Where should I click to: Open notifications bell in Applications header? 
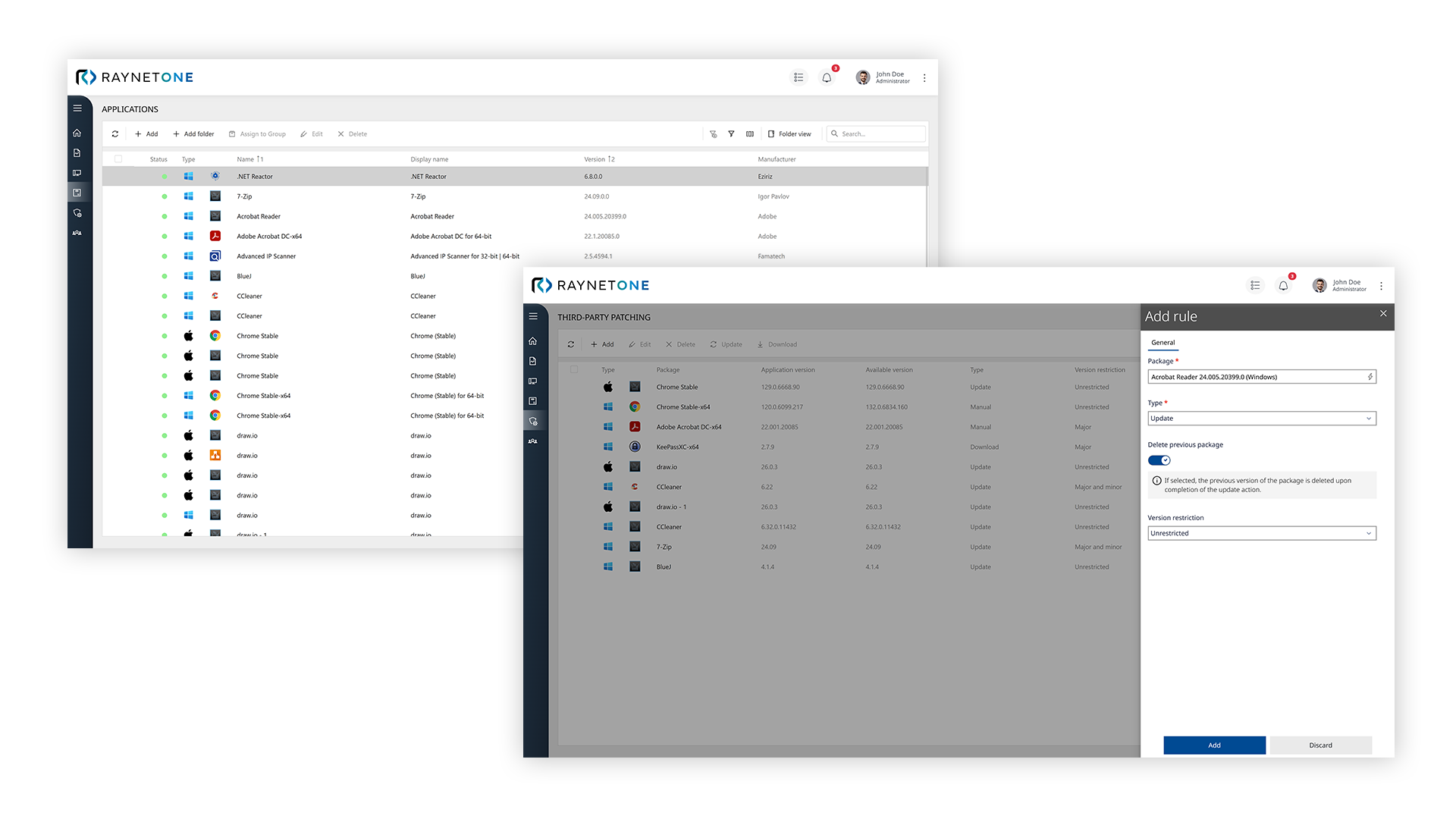pyautogui.click(x=827, y=77)
